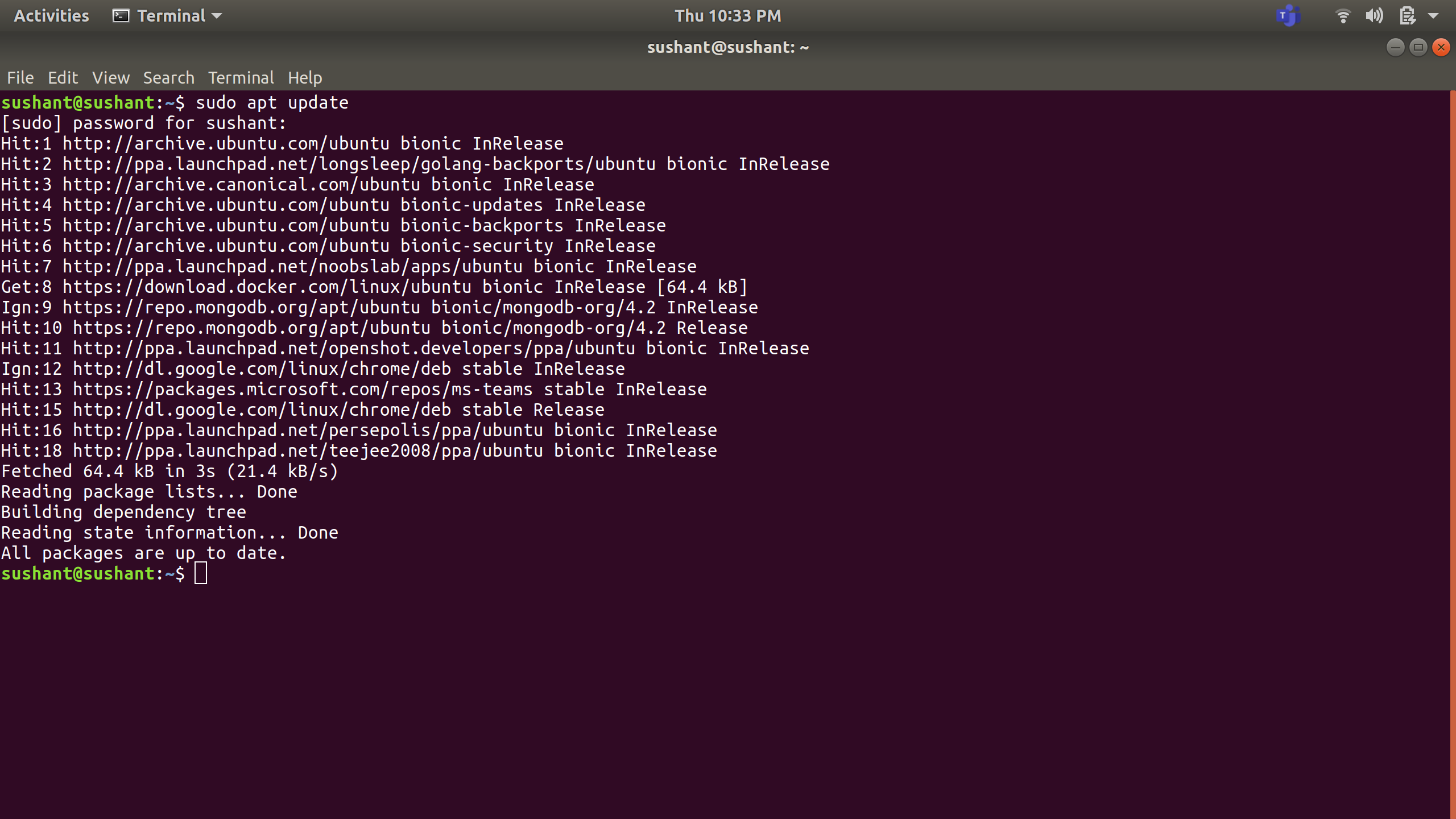Open the Help menu

point(304,77)
